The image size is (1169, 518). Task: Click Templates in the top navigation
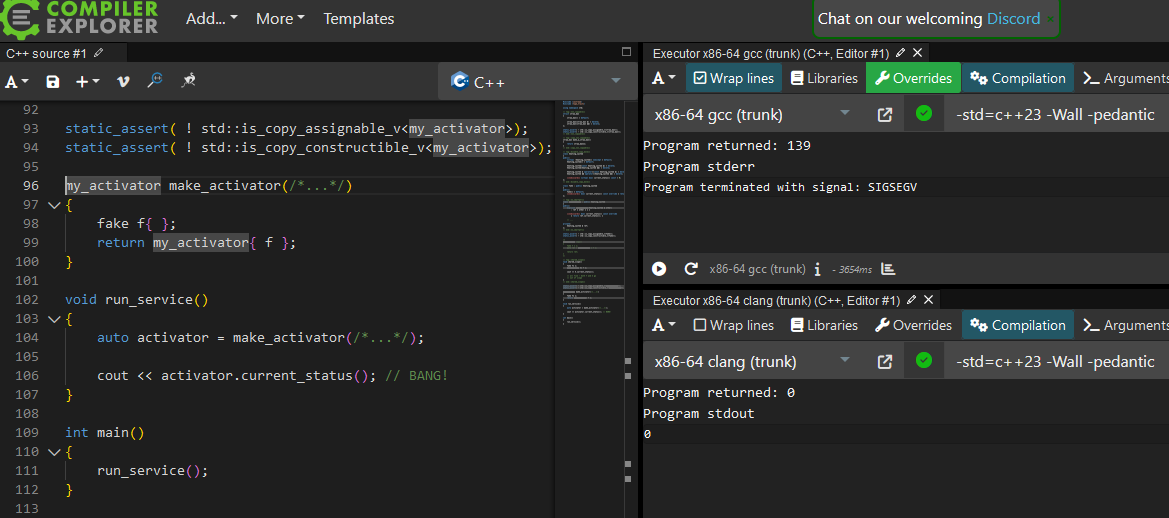359,19
